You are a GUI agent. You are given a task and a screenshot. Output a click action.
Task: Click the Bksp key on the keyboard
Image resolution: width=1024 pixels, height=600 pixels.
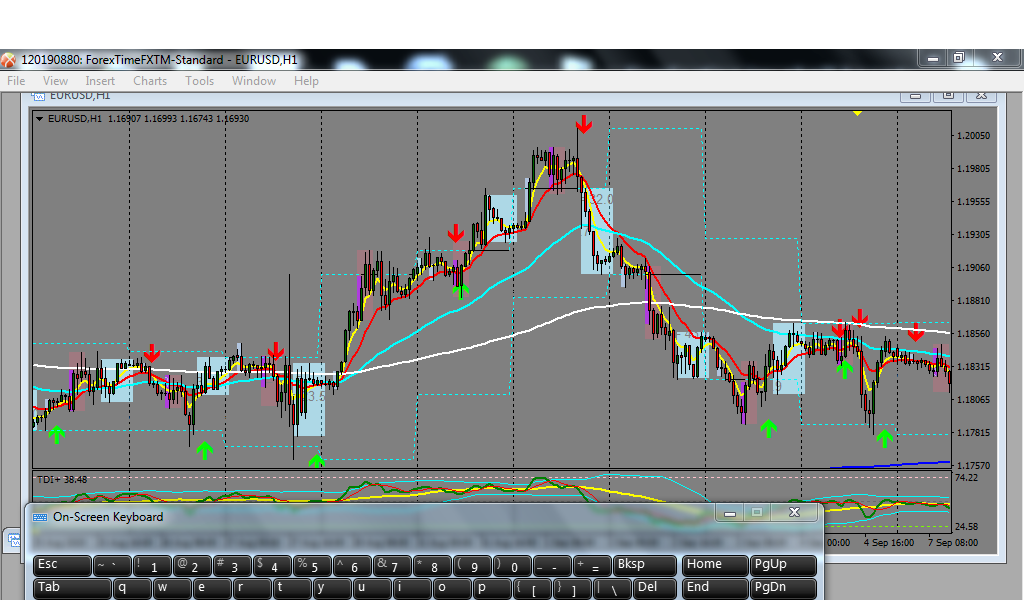[x=645, y=565]
